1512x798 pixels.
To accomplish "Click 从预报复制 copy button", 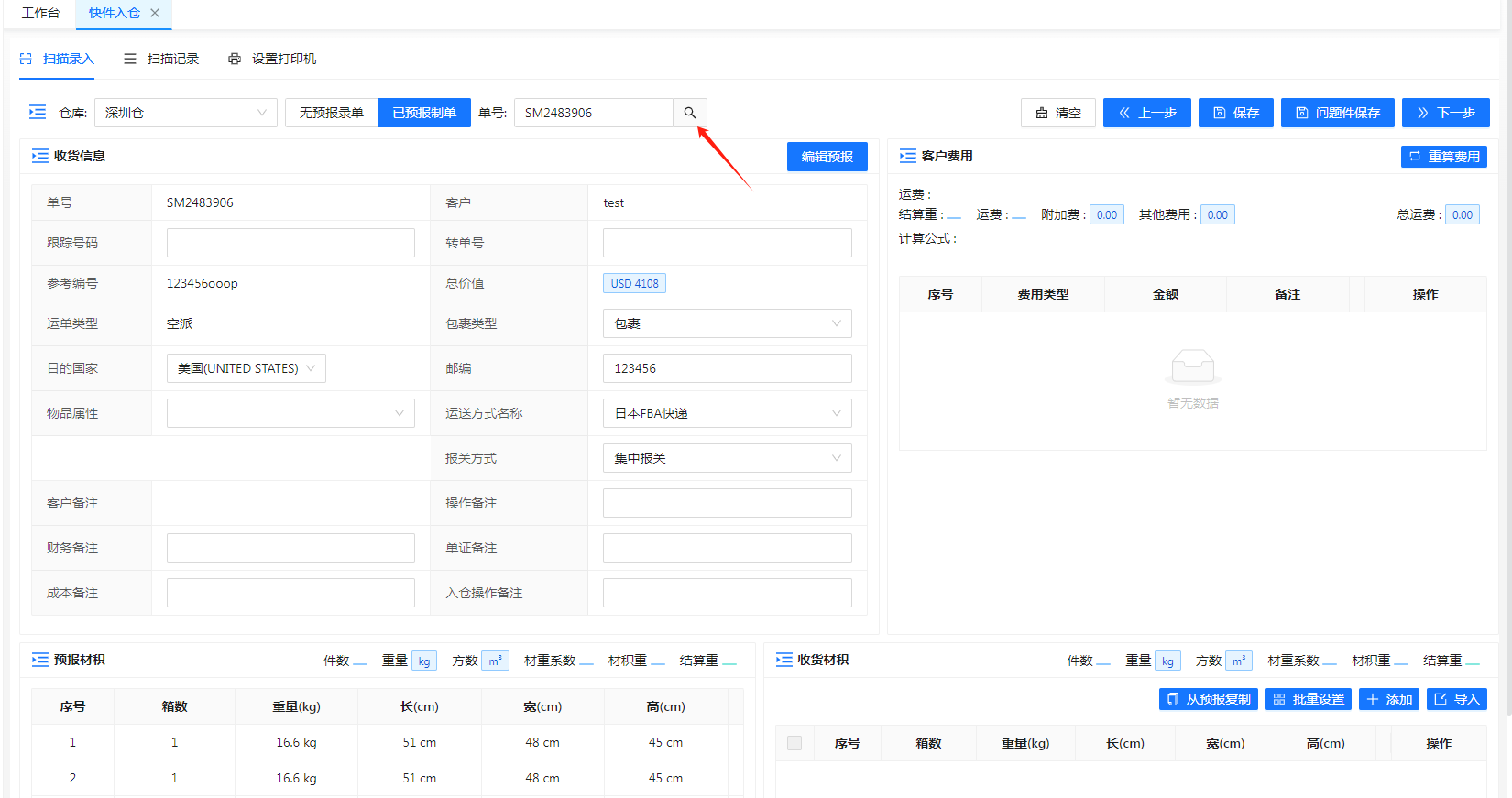I will coord(1208,699).
